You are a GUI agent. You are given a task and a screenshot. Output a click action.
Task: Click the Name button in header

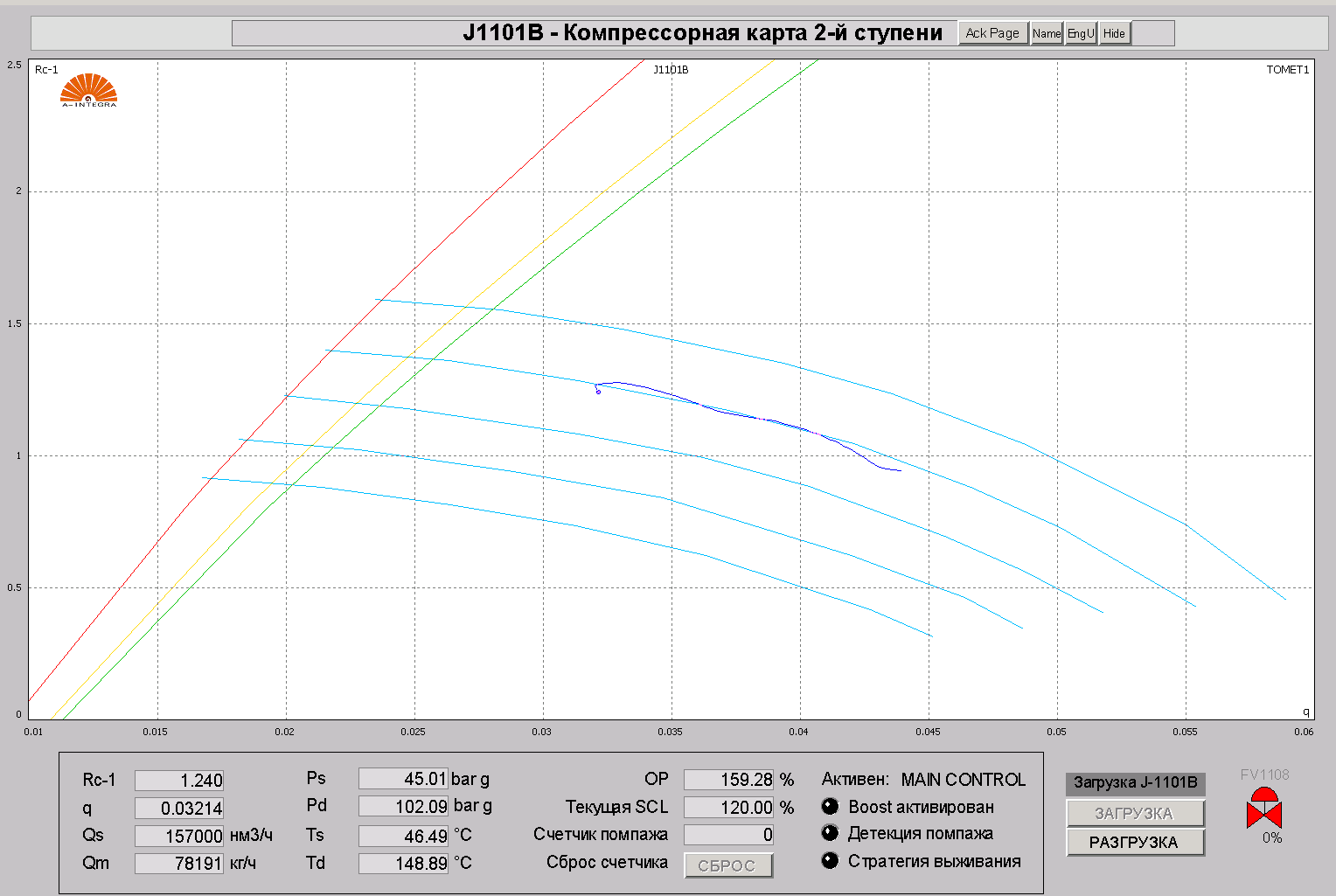[x=1047, y=33]
